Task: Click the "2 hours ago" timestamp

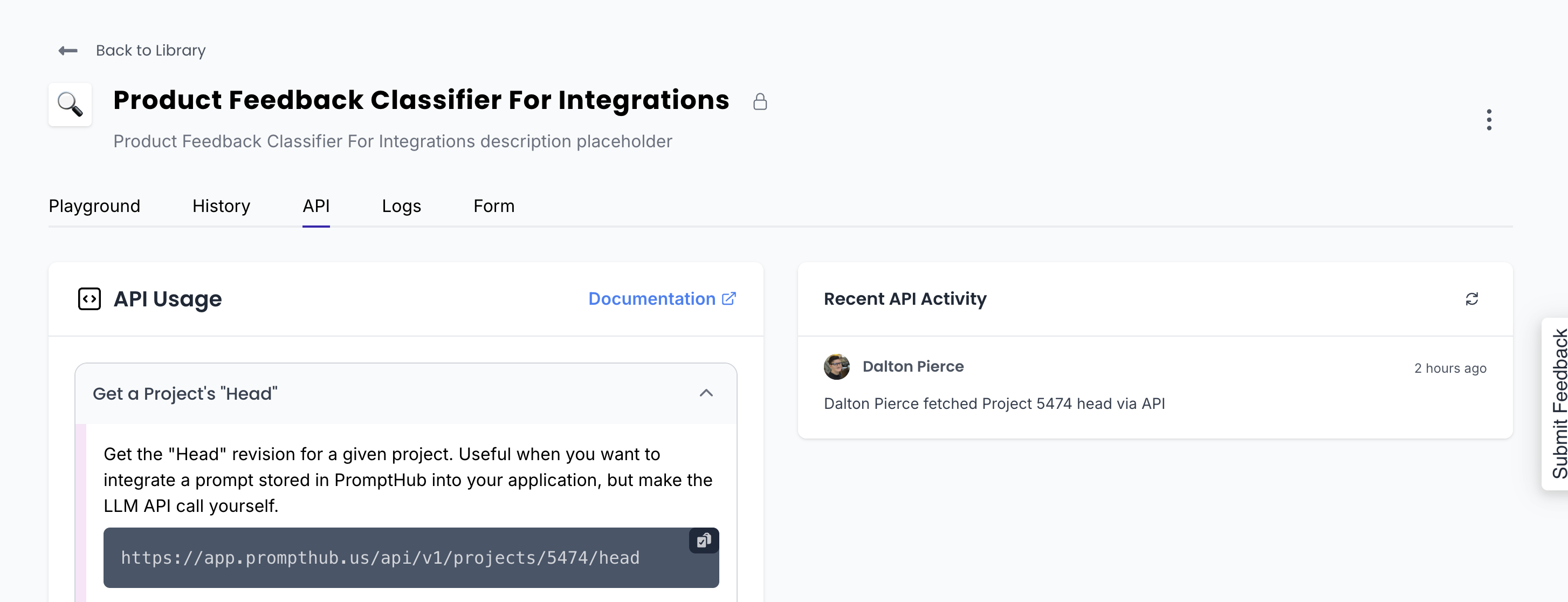Action: point(1450,368)
